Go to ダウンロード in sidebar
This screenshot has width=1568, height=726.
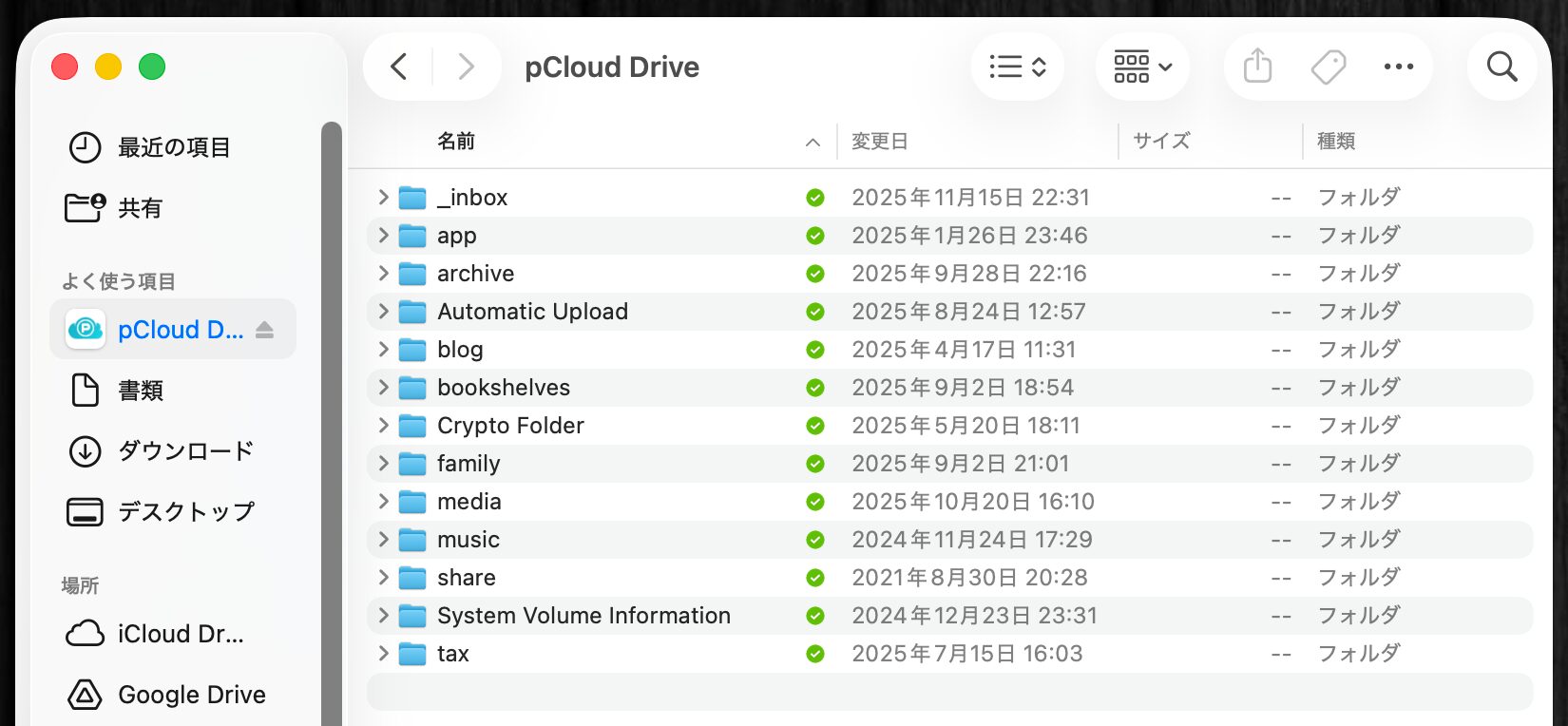[x=185, y=451]
